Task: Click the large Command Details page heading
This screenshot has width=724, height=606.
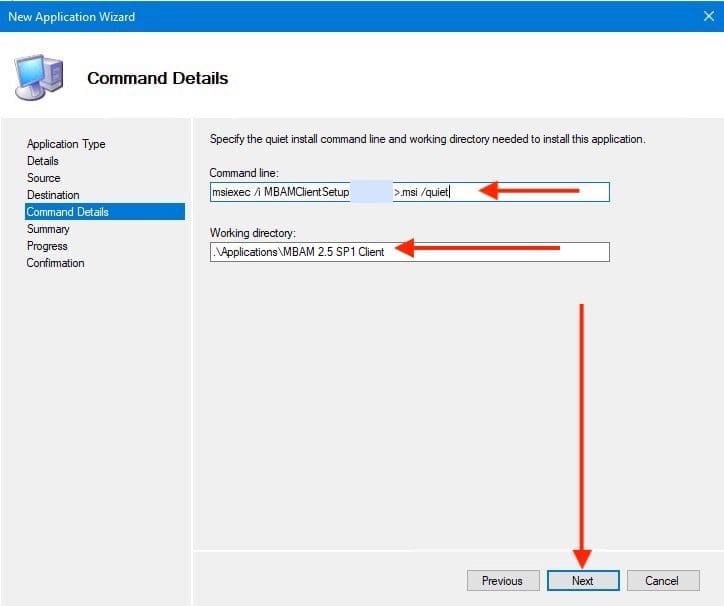Action: (158, 78)
